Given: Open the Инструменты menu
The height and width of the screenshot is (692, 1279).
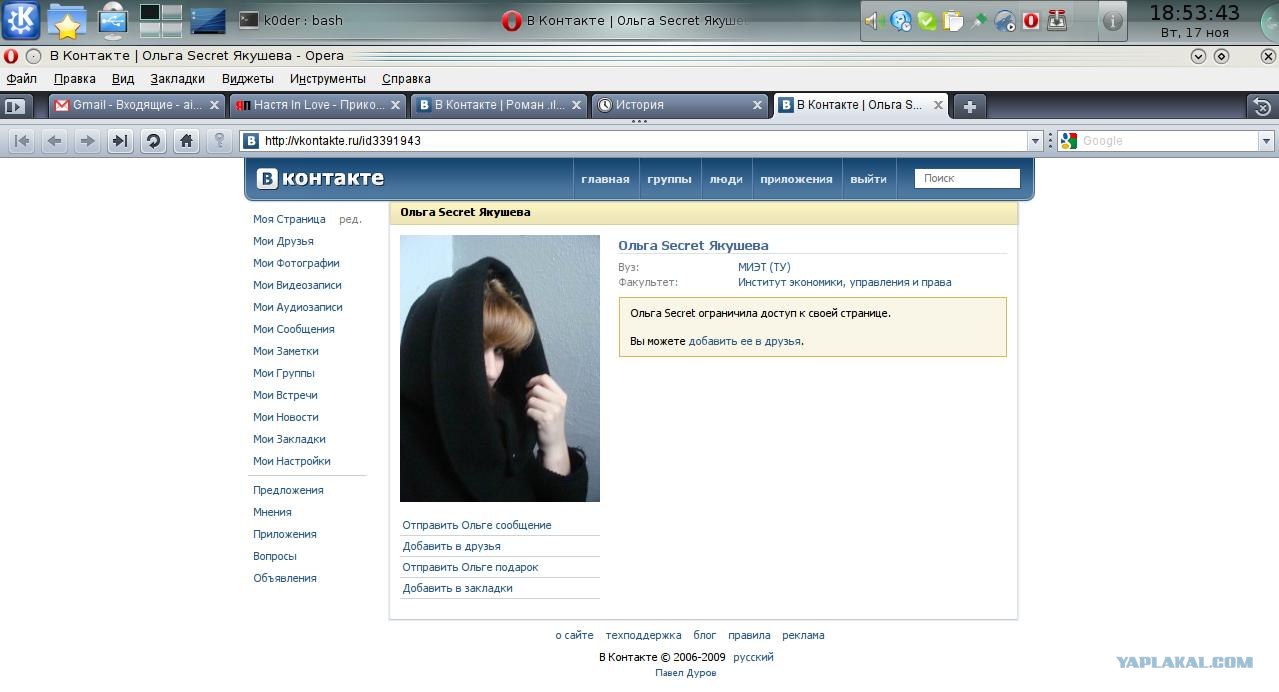Looking at the screenshot, I should coord(328,79).
